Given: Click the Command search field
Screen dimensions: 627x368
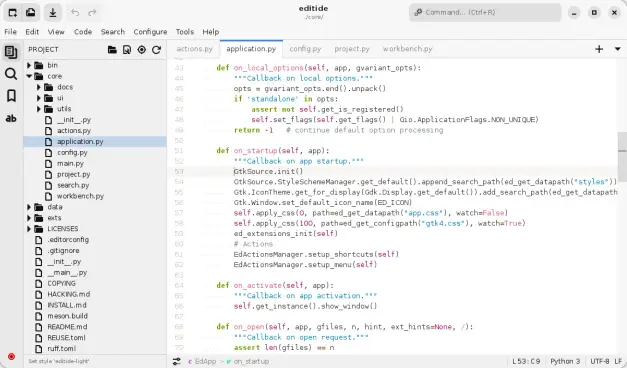Looking at the screenshot, I should (x=485, y=12).
